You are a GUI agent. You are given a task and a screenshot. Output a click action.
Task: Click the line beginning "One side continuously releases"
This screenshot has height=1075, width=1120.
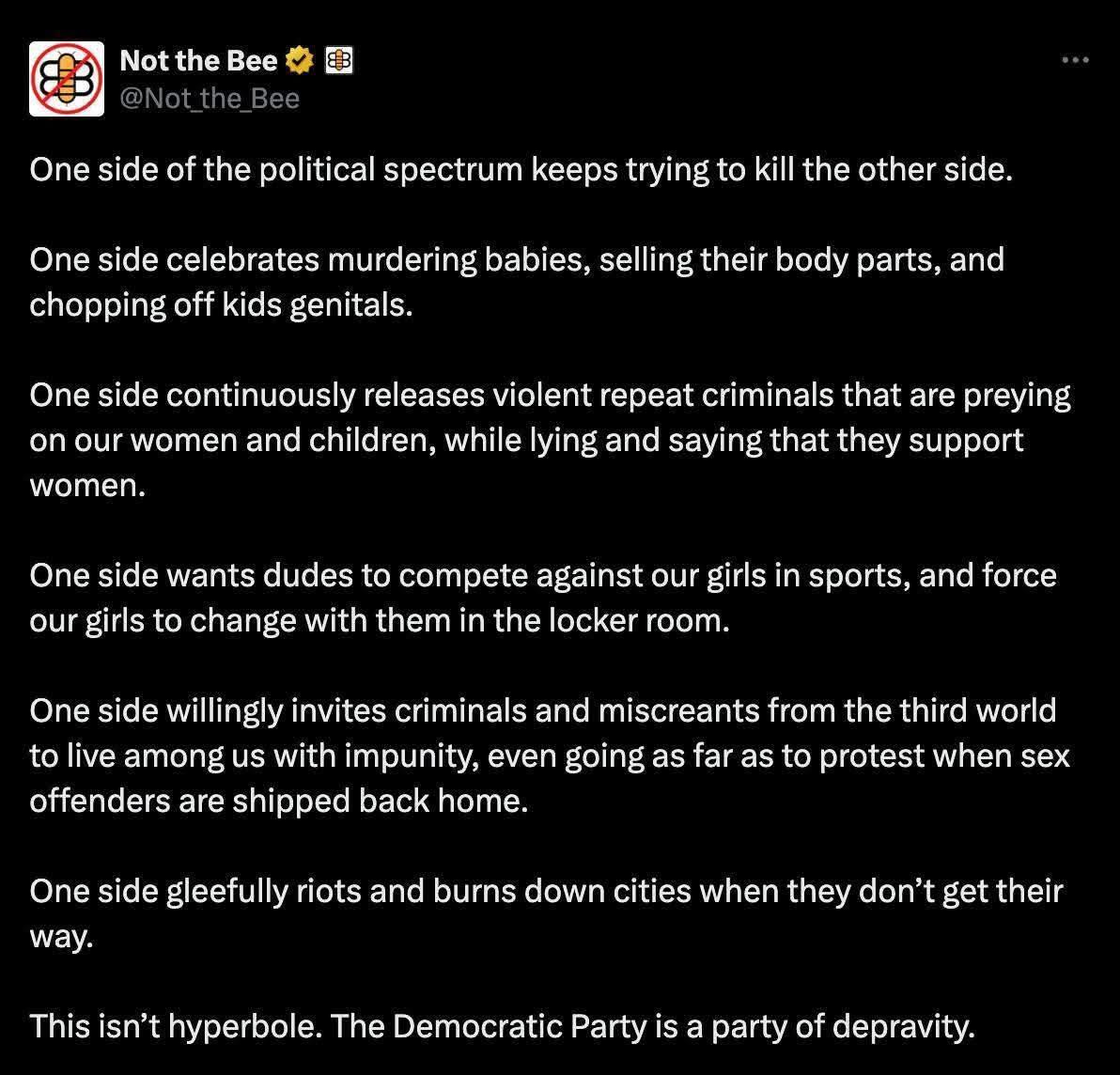point(550,396)
